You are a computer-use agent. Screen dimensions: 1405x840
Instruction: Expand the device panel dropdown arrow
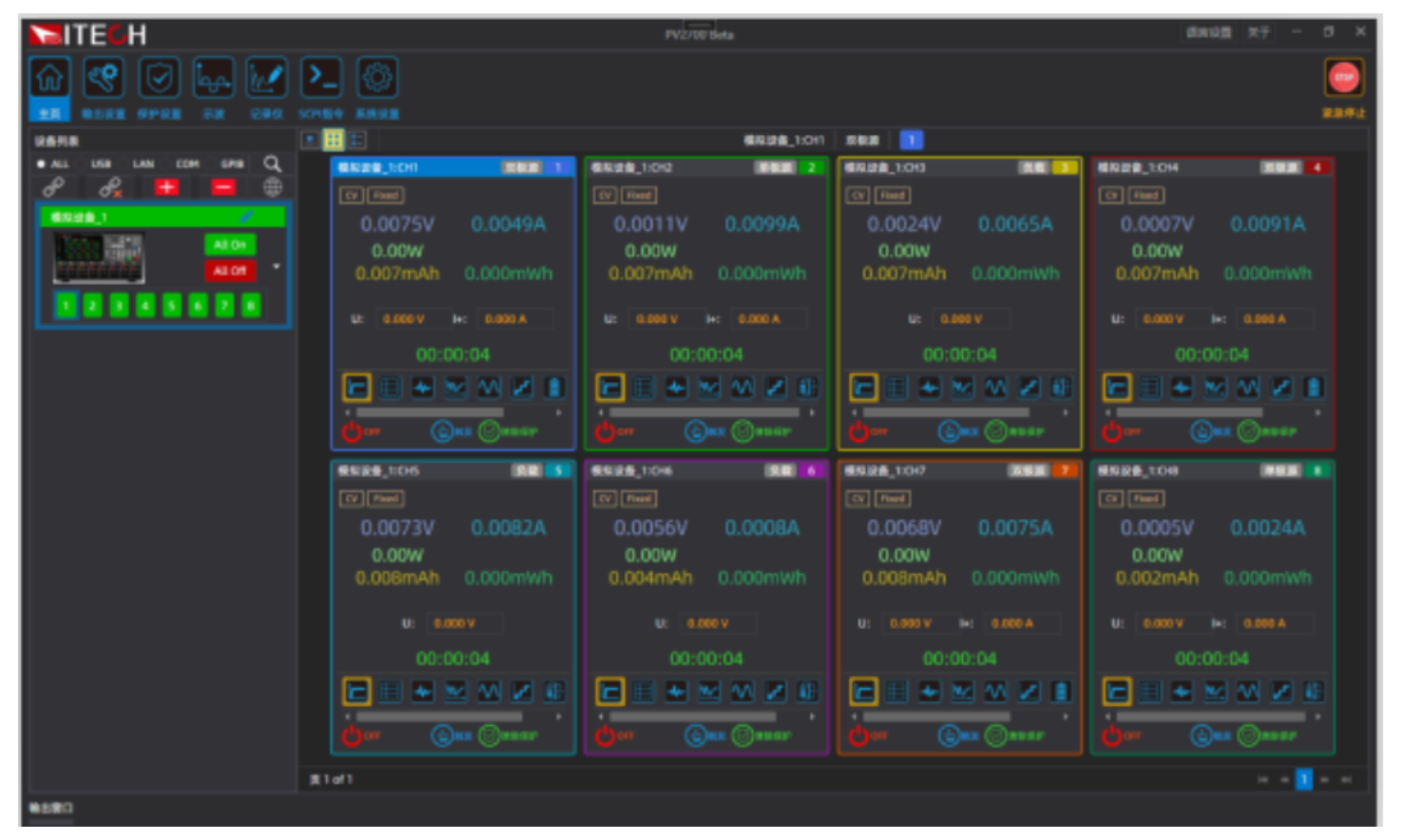tap(277, 267)
